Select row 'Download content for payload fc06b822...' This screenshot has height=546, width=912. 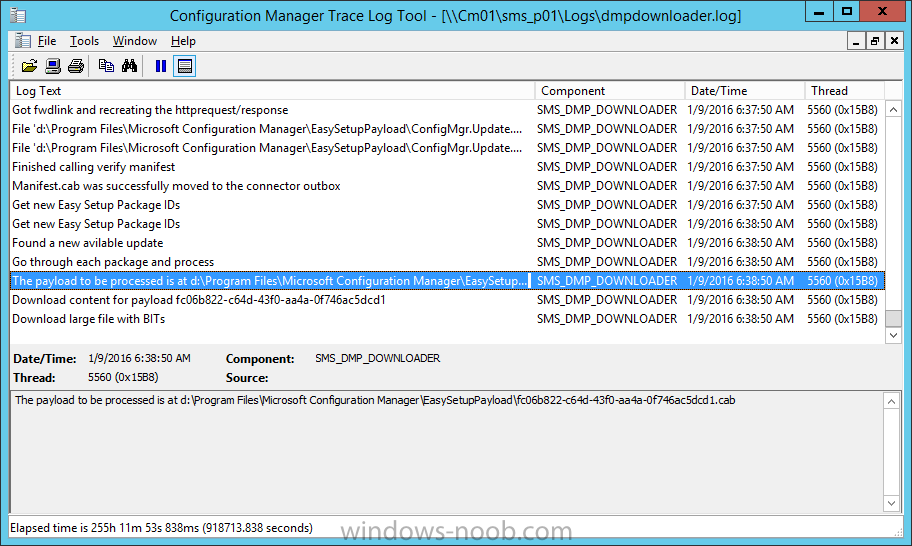point(447,300)
